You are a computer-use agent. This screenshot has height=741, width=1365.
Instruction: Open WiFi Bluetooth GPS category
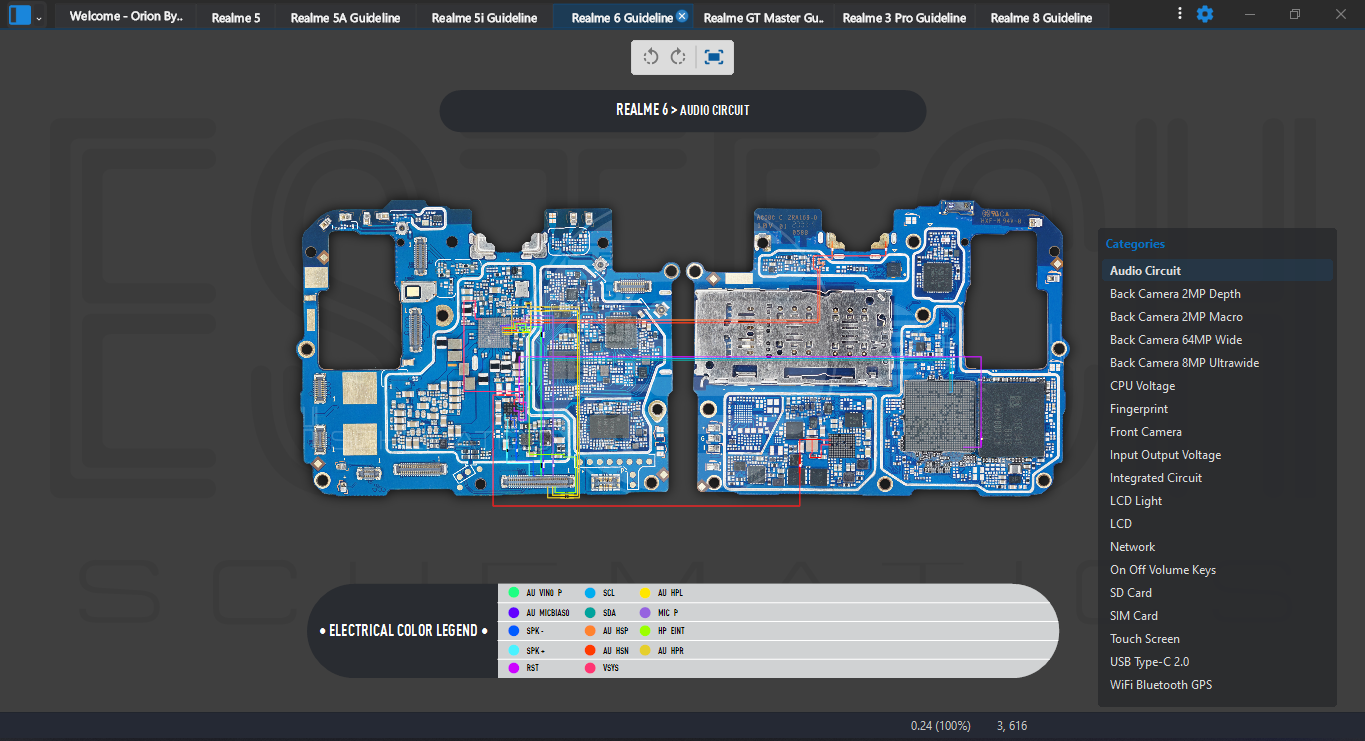point(1217,685)
